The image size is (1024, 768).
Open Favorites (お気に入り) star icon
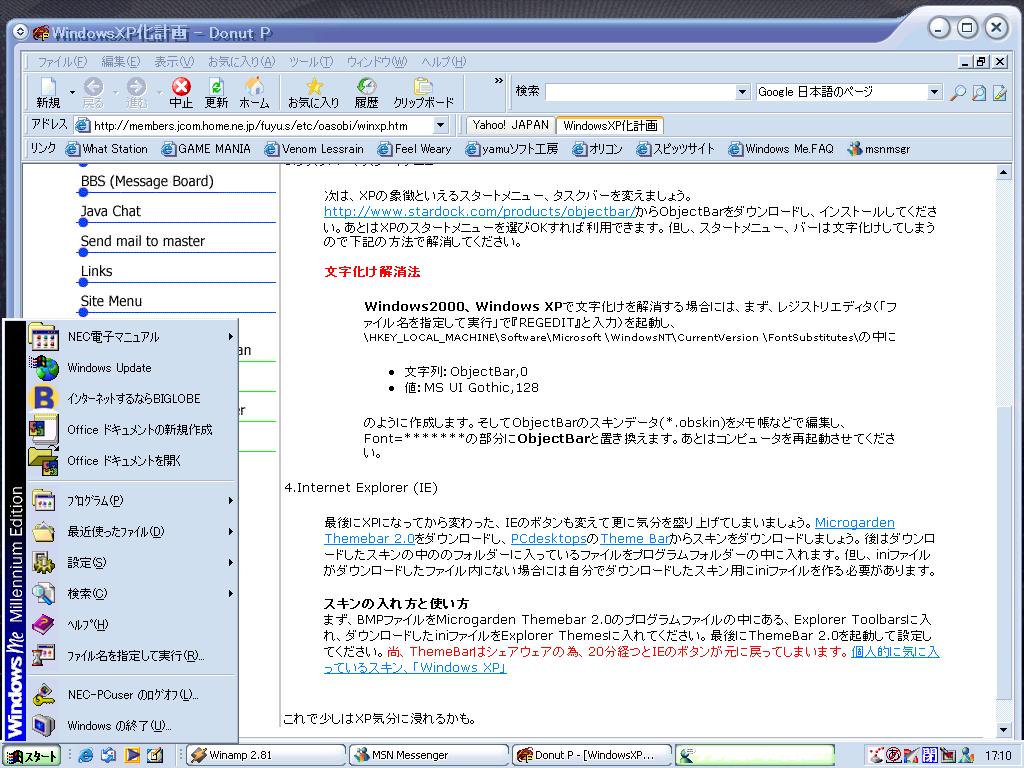click(x=314, y=86)
